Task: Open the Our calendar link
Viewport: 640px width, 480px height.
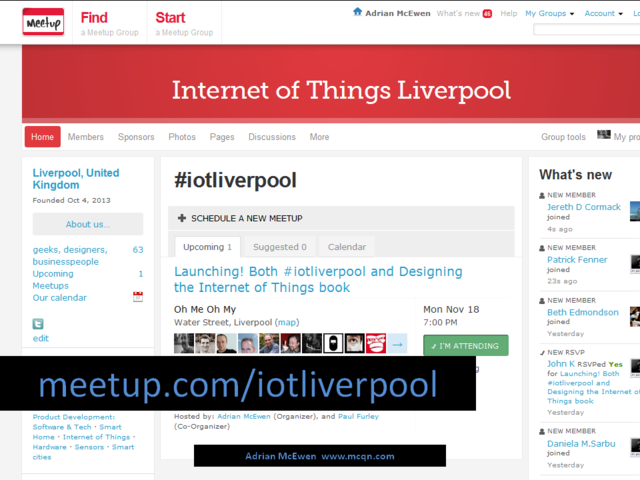Action: 60,298
